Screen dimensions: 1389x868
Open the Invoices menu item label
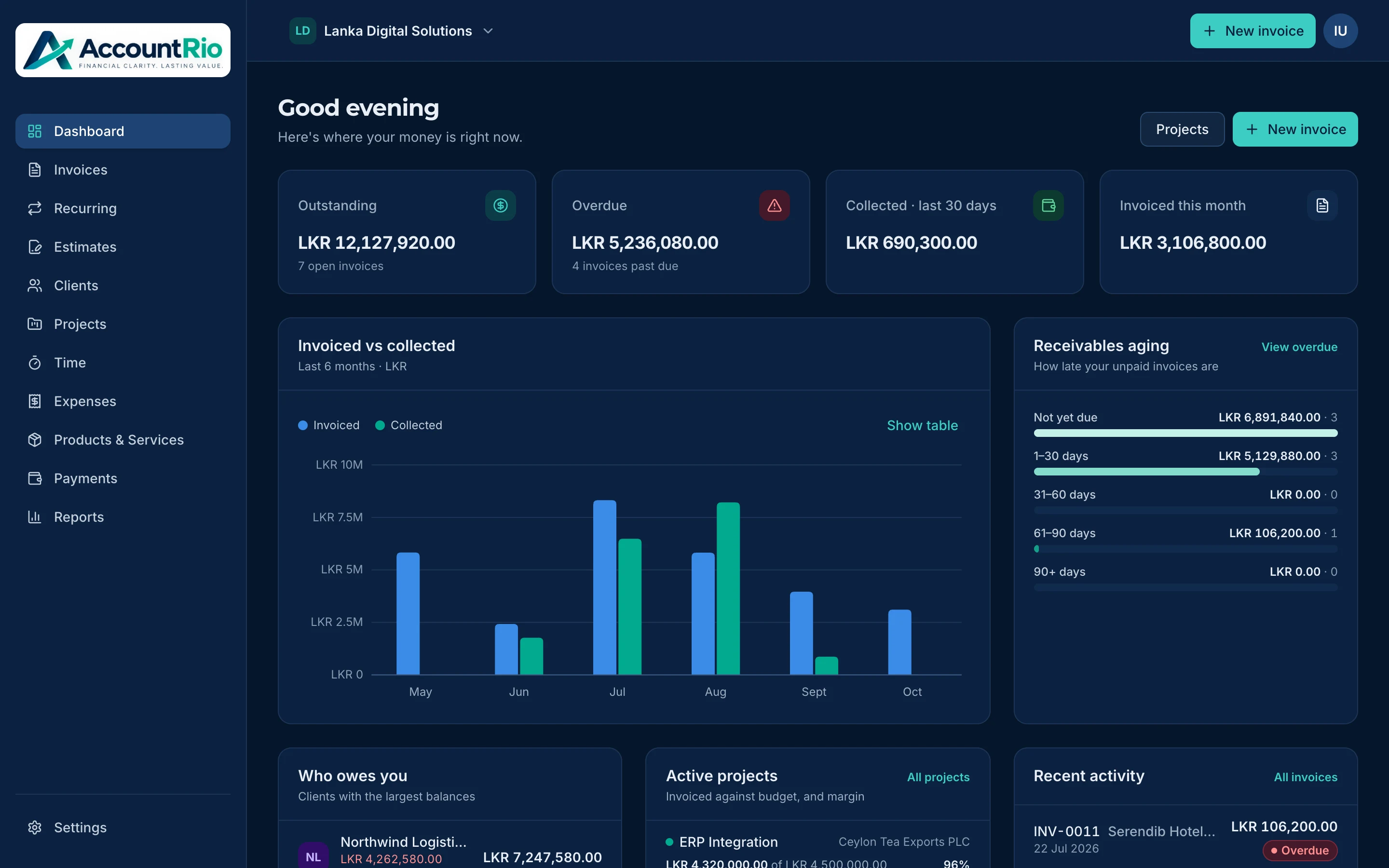[x=81, y=169]
